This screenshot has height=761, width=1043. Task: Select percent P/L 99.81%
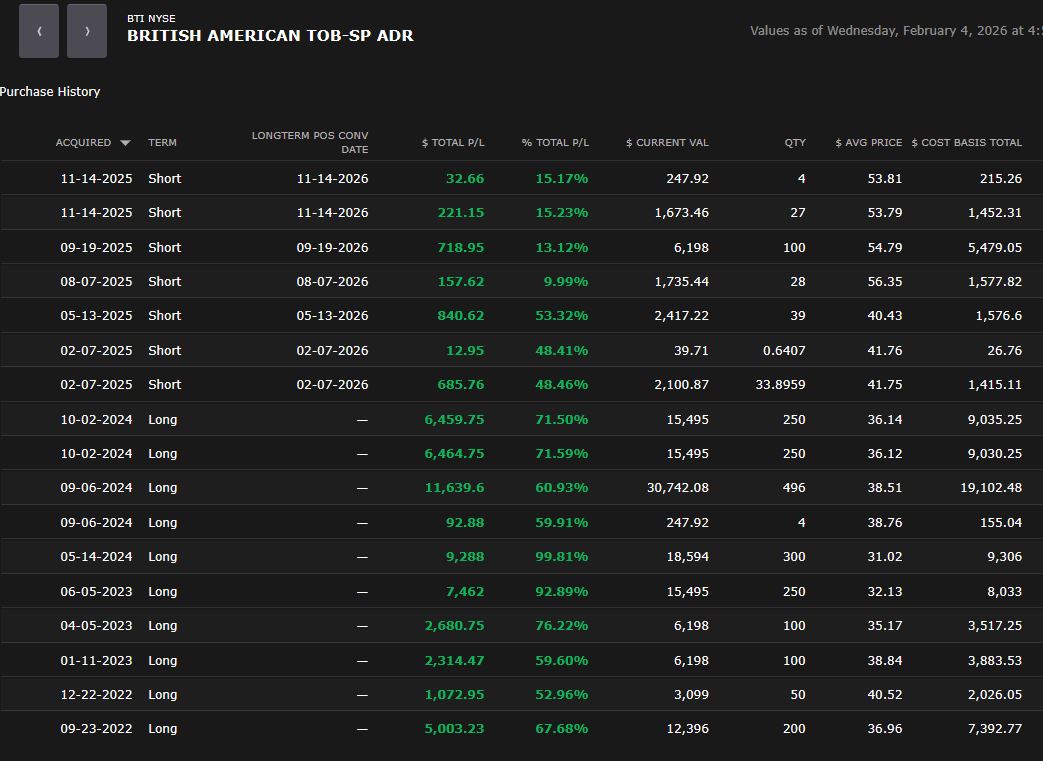[562, 557]
